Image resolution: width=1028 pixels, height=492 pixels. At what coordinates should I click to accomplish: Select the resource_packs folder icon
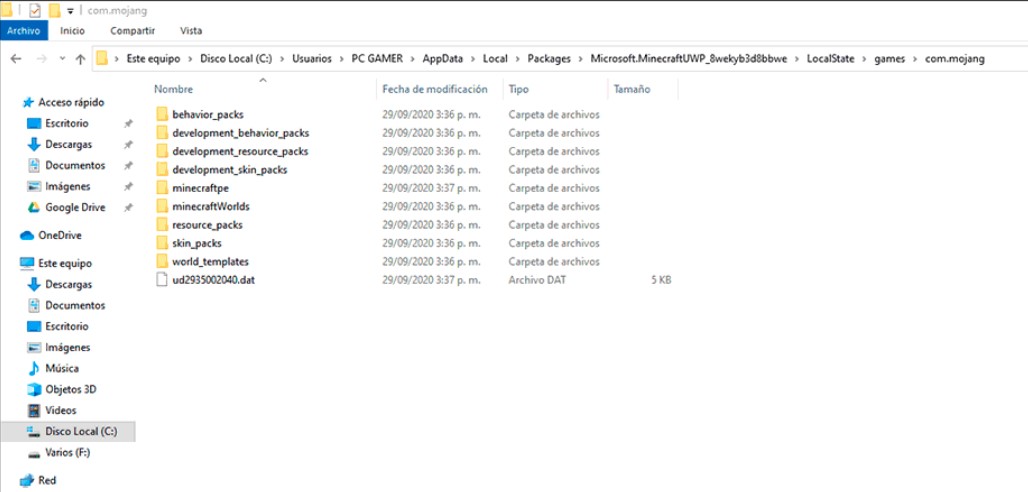tap(162, 225)
